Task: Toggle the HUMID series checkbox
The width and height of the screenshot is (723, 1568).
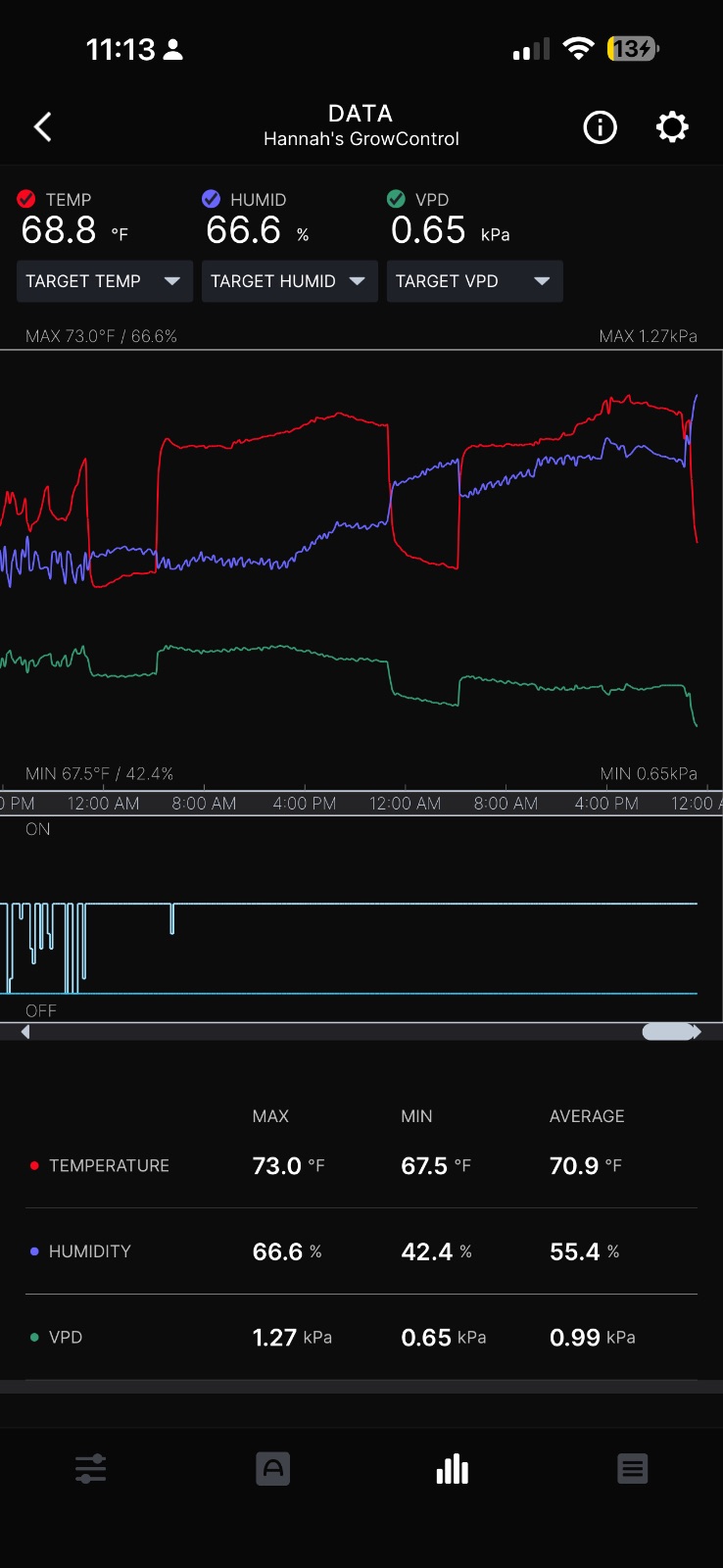Action: pos(211,199)
